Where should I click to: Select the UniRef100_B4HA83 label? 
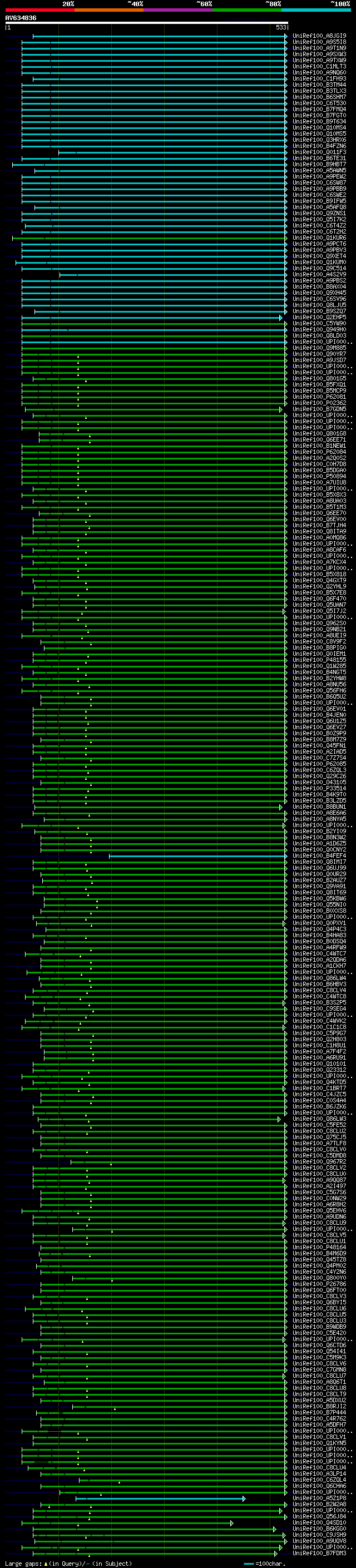click(x=319, y=936)
